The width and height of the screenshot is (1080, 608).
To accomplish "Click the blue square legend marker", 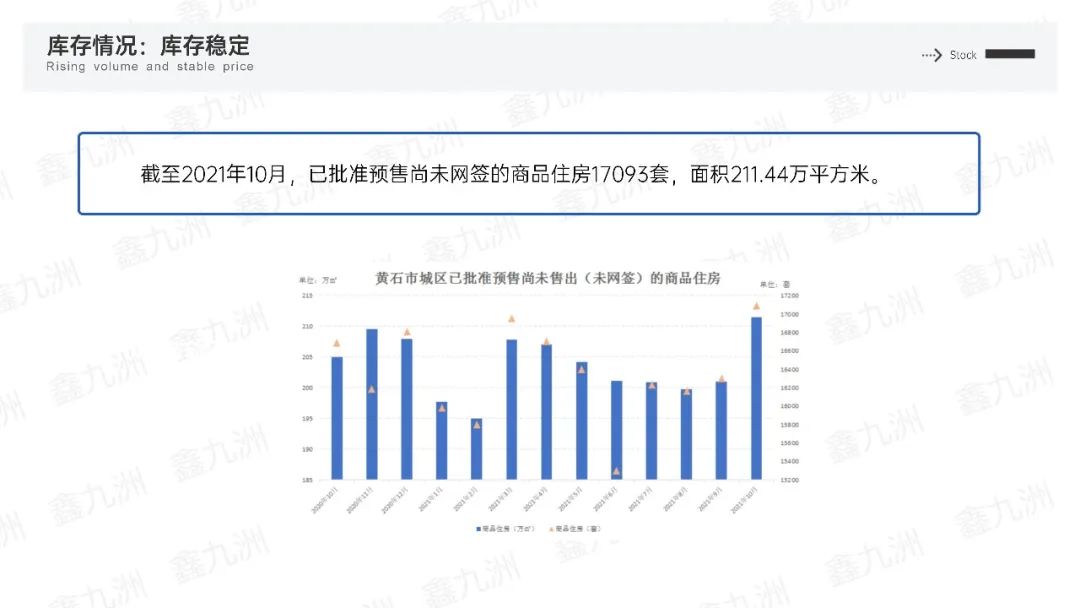I will coord(478,529).
